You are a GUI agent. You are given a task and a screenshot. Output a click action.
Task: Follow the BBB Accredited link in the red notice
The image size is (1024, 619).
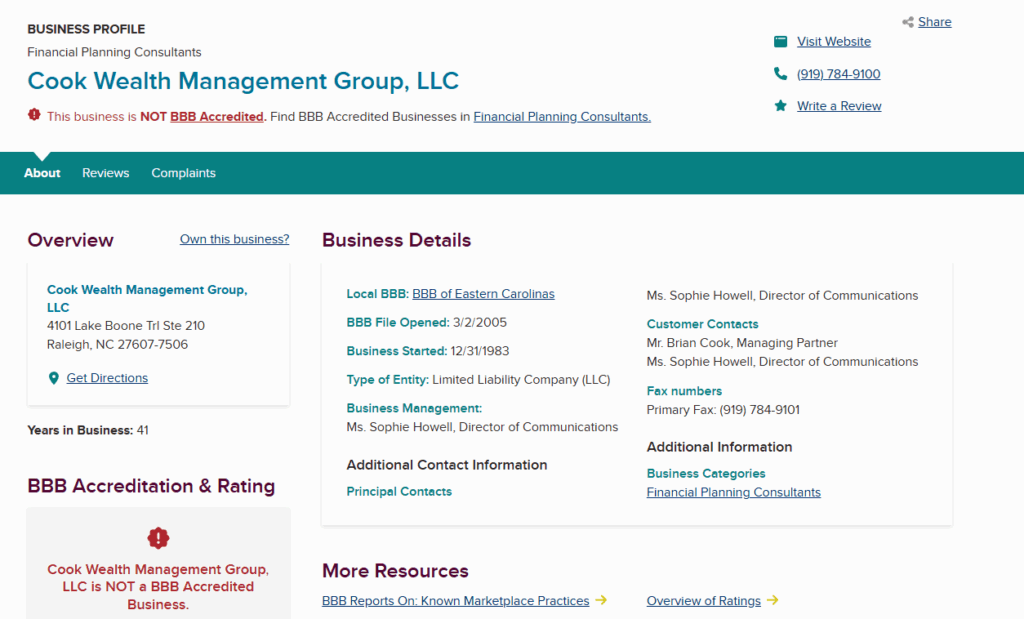pos(217,117)
